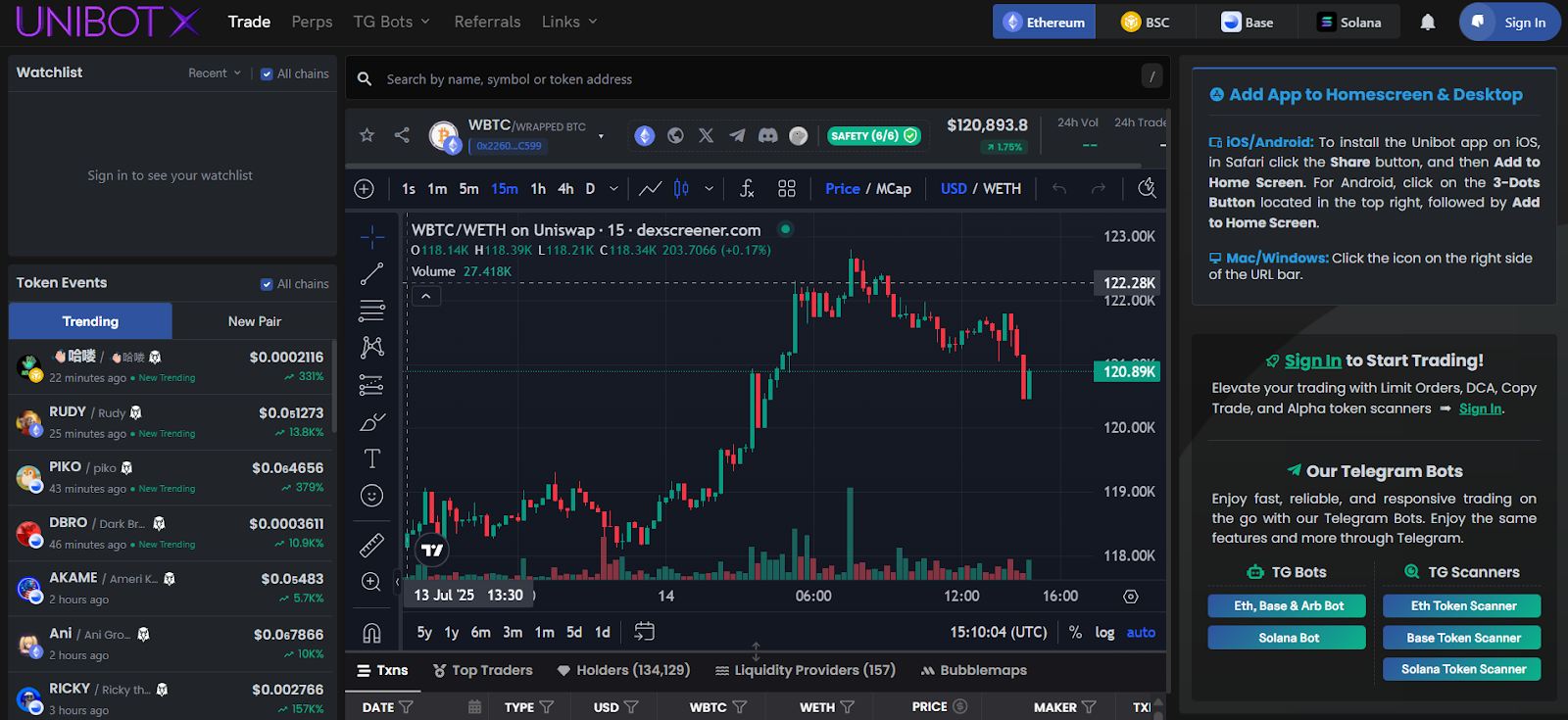1568x720 pixels.
Task: Open the website globe icon for WBTC
Action: tap(675, 135)
